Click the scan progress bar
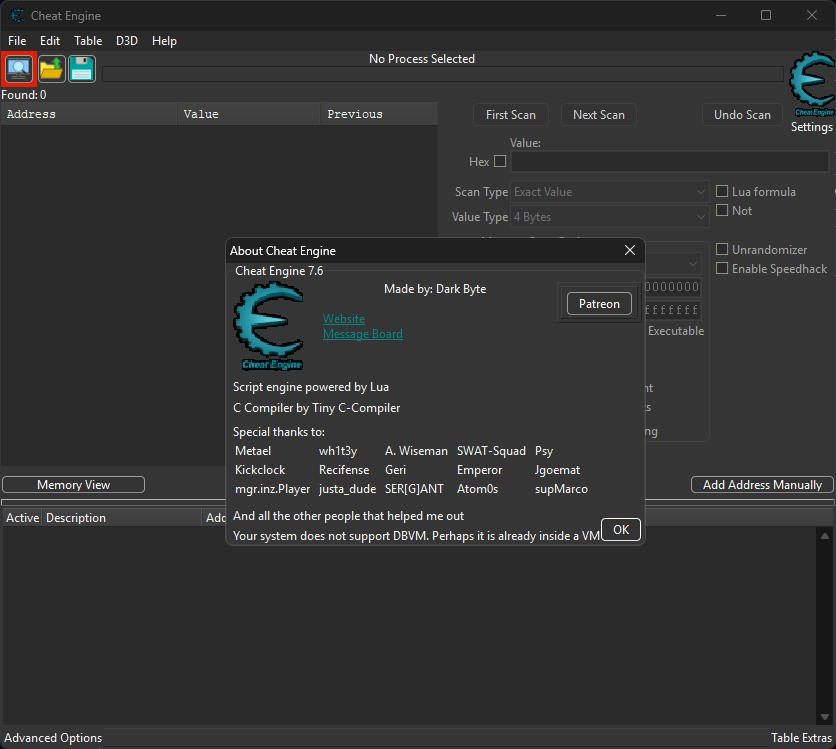This screenshot has height=749, width=836. point(443,74)
